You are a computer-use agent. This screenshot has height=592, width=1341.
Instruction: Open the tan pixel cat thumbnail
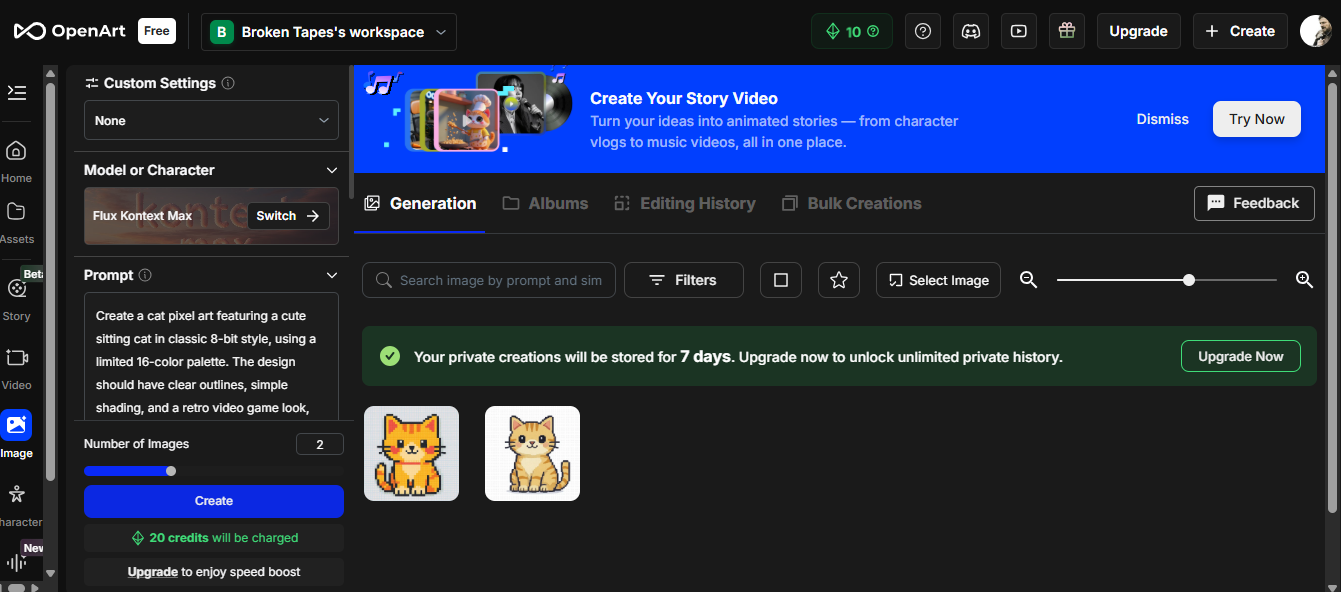click(532, 453)
